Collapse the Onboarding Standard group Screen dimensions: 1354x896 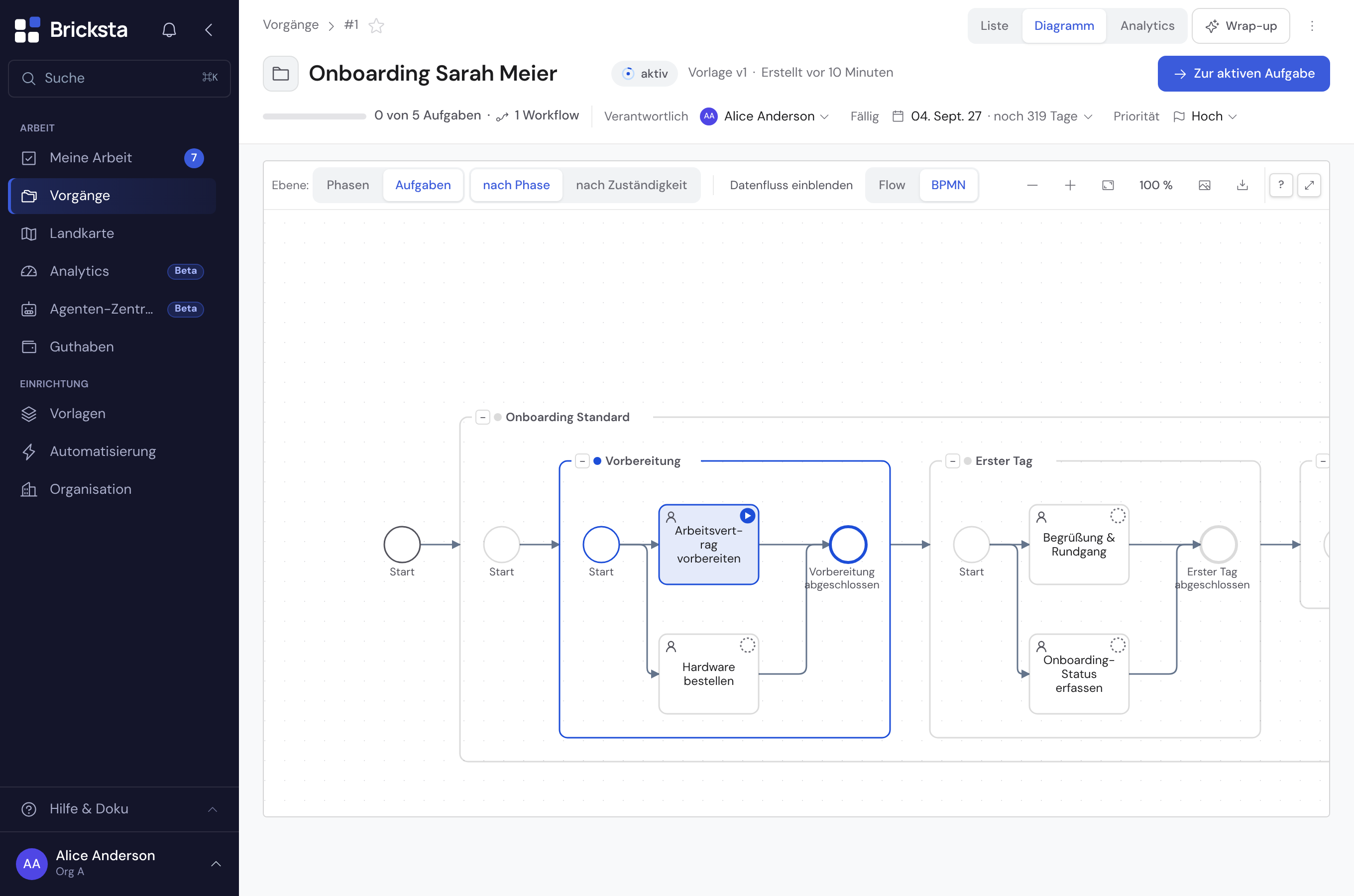483,417
